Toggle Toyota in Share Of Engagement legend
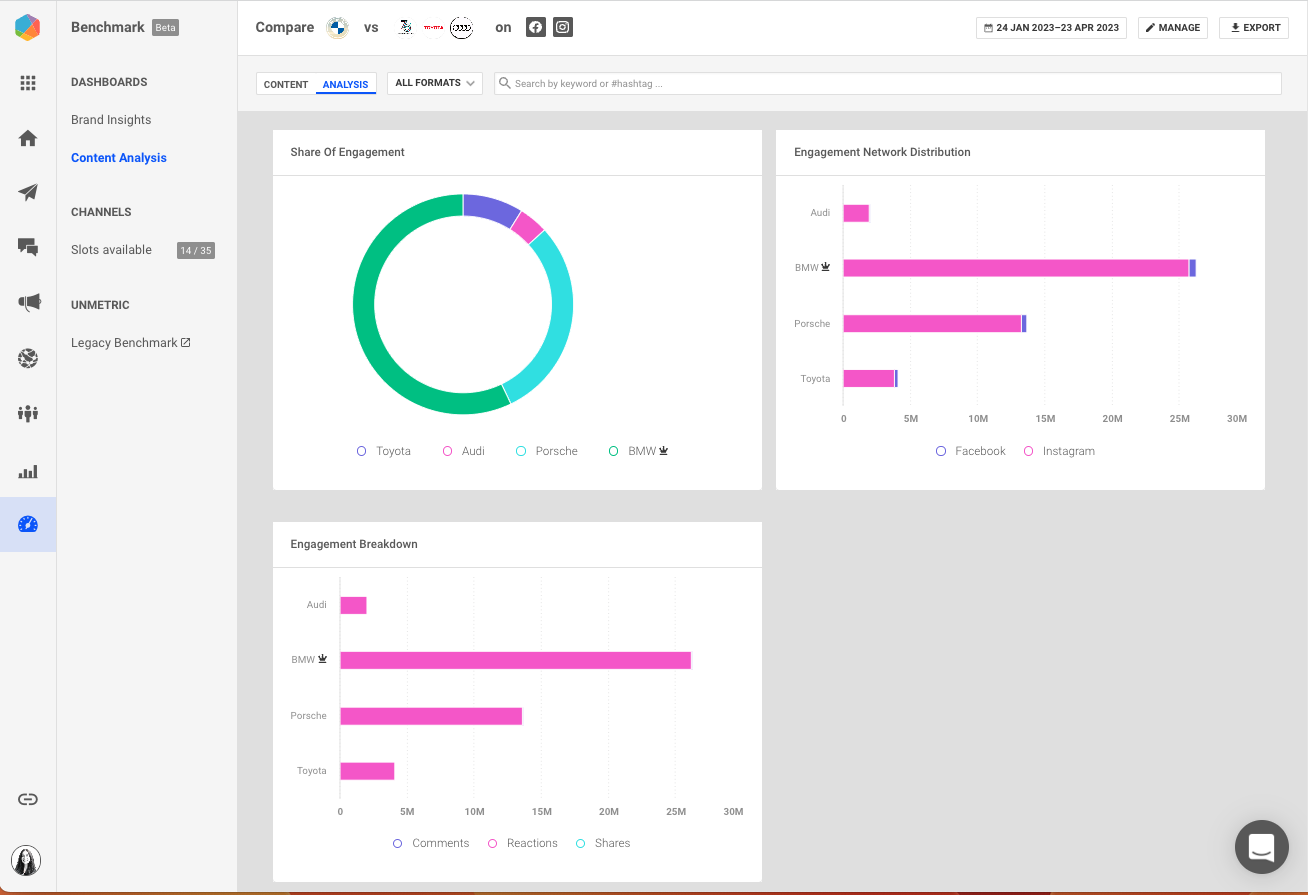The width and height of the screenshot is (1308, 895). pos(384,451)
